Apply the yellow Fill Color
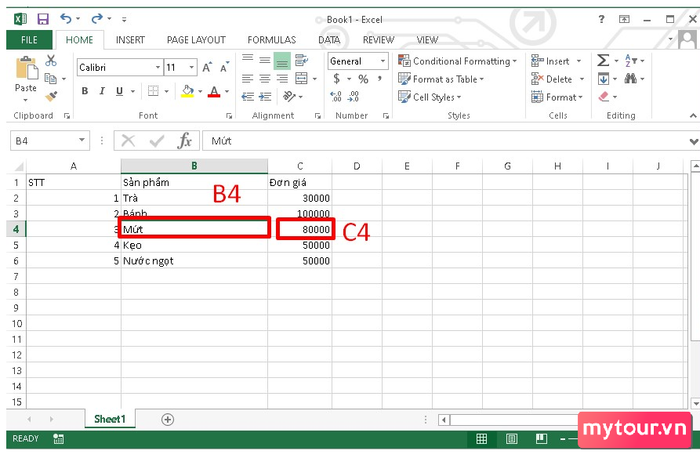 click(x=188, y=92)
